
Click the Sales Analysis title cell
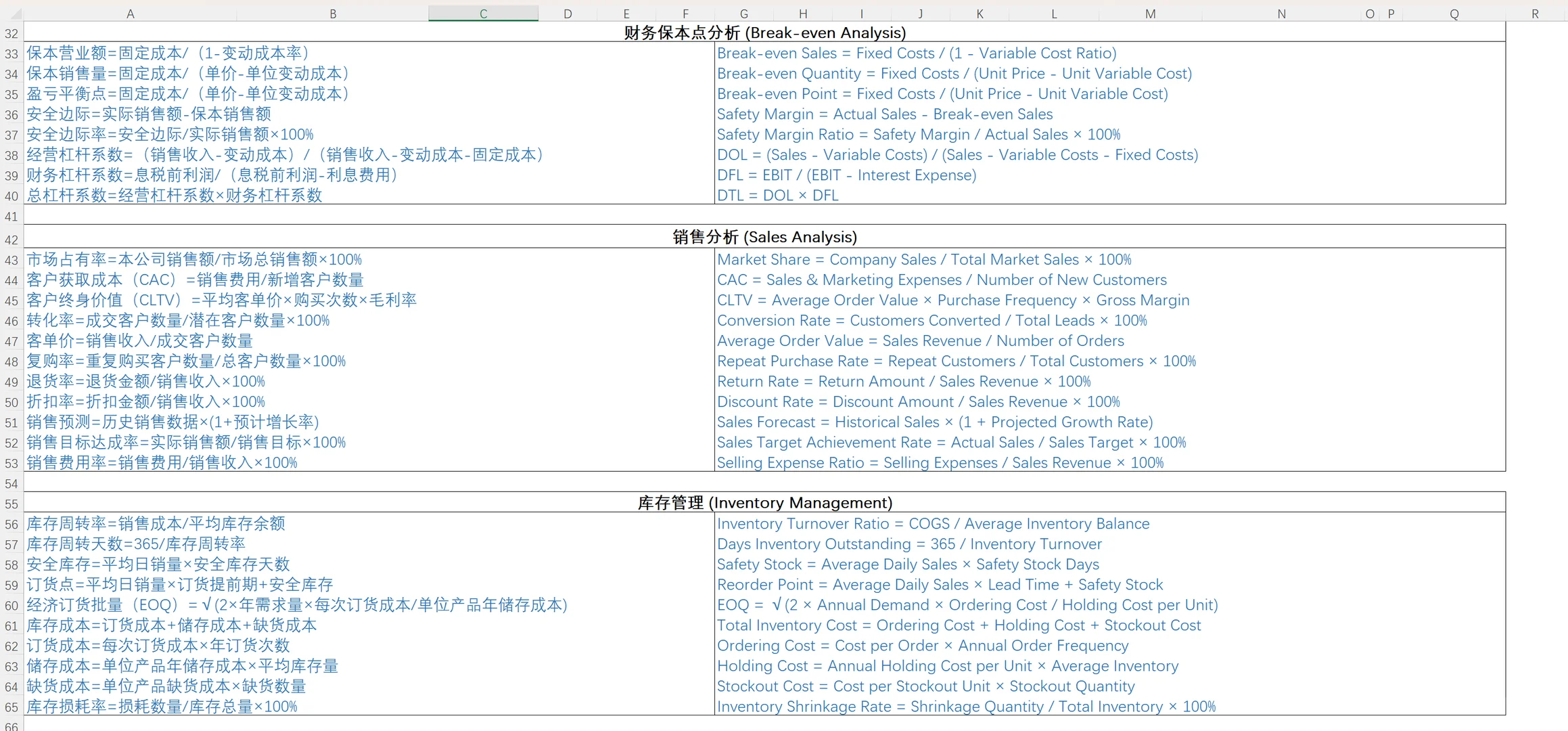[764, 237]
